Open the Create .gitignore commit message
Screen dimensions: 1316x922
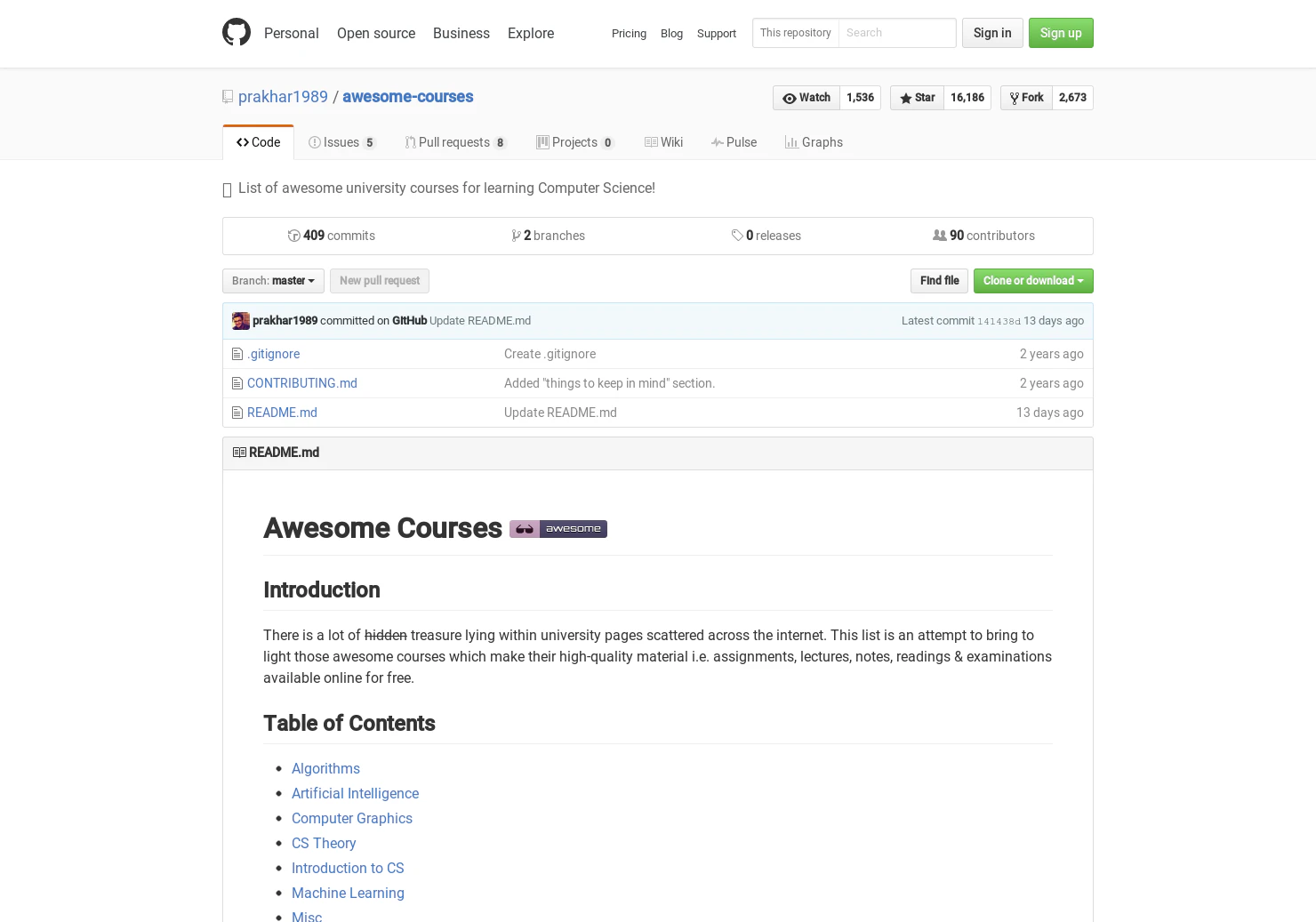tap(550, 354)
